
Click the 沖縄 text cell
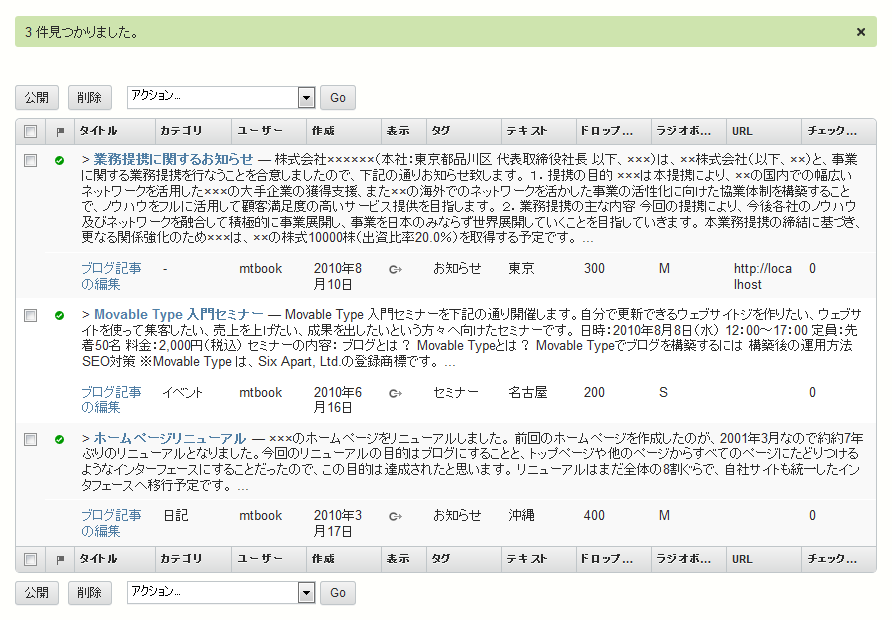(x=521, y=515)
